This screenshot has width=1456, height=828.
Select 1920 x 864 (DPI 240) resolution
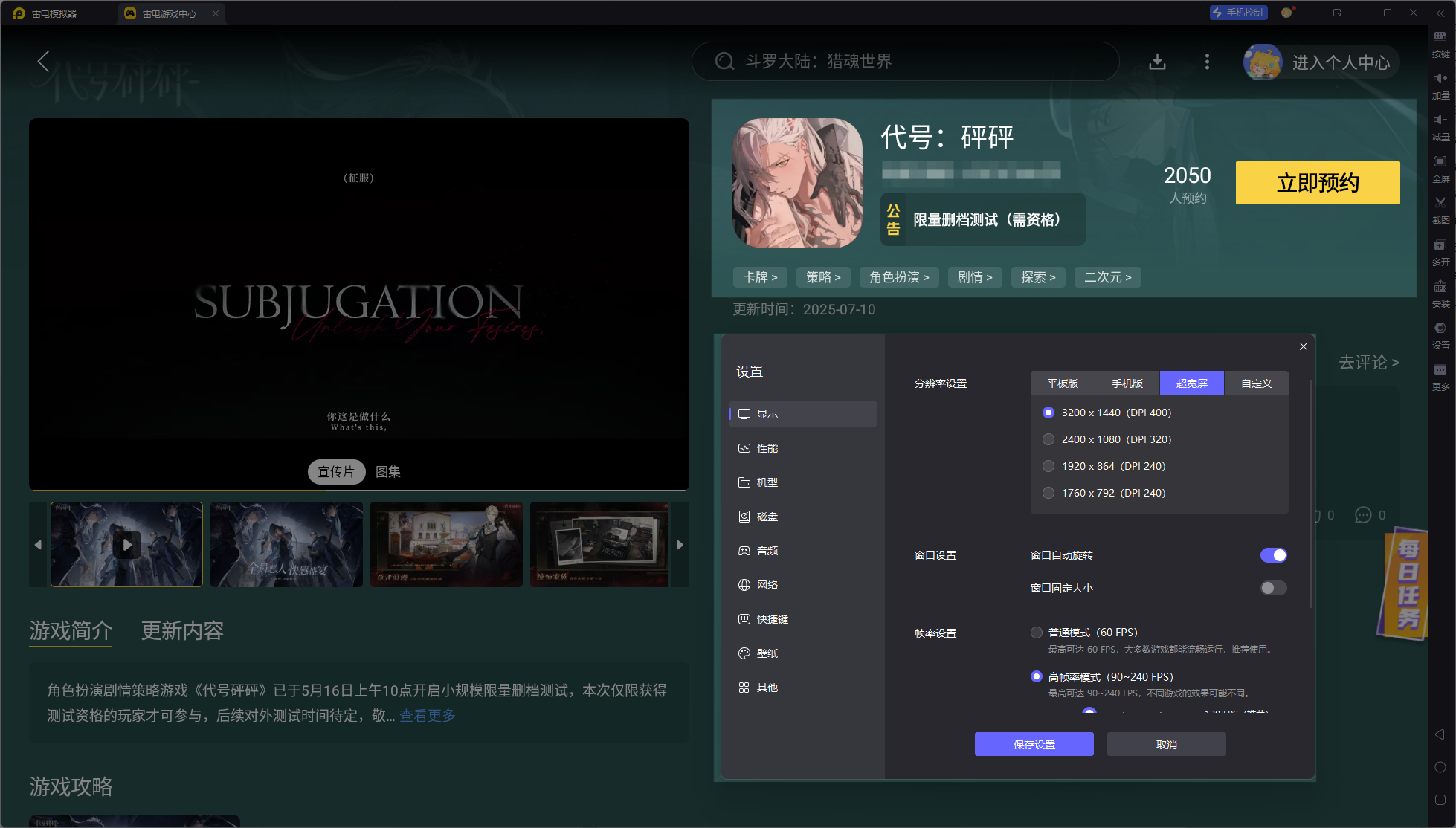click(1105, 466)
